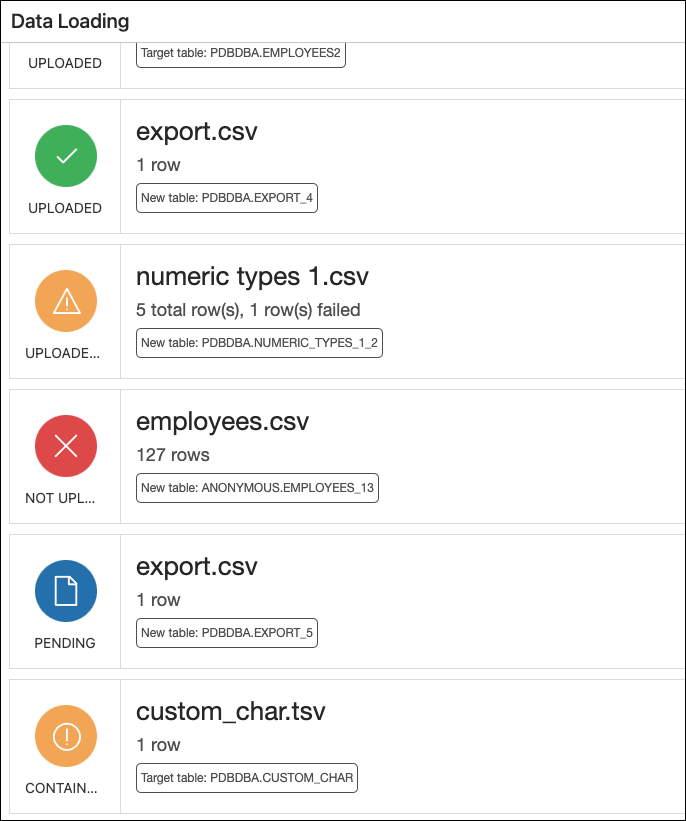The height and width of the screenshot is (821, 686).
Task: Click the New table PDBDBA.EXPORT_4 chip
Action: (227, 197)
